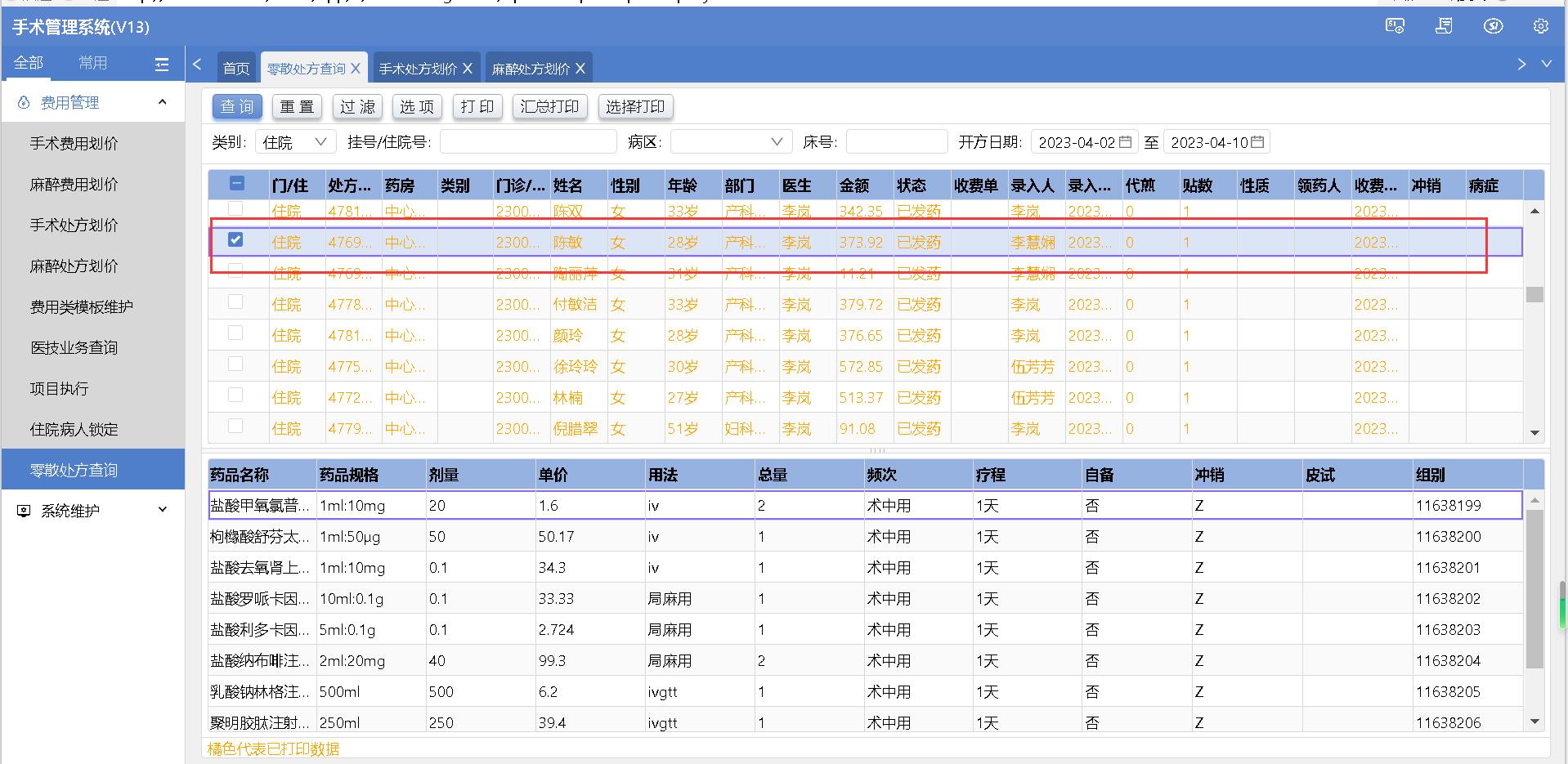Open 费用类模板维护 in the sidebar
This screenshot has width=1568, height=764.
(x=93, y=306)
